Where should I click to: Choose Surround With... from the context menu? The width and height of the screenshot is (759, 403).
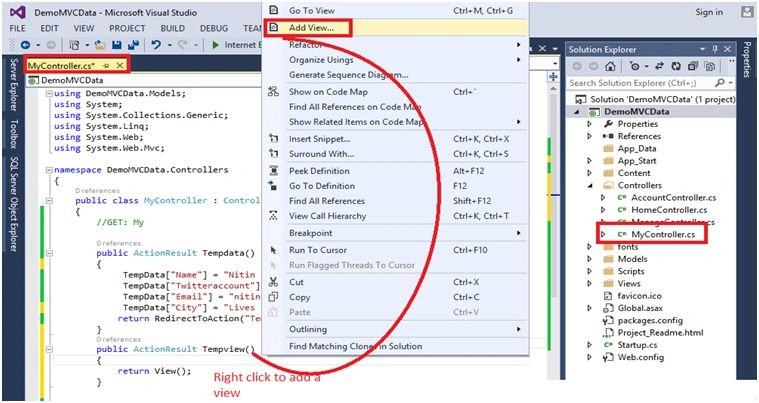pyautogui.click(x=395, y=154)
